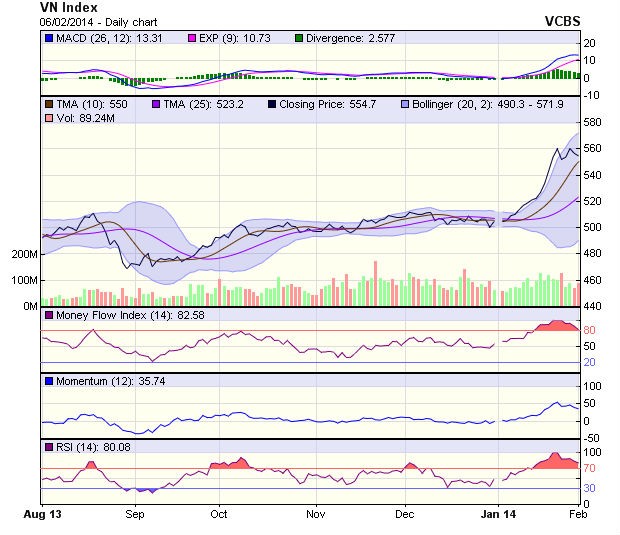
Task: Click the pink Vol legend swatch
Action: [49, 119]
